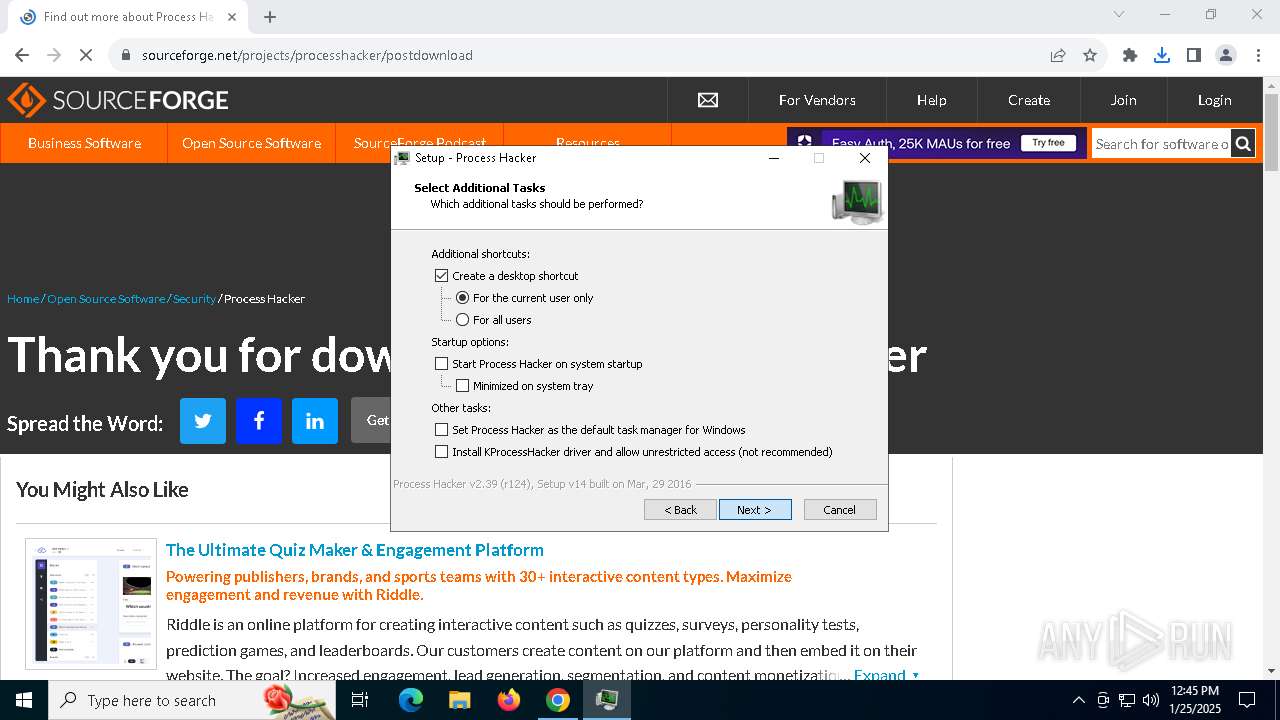Open Business Software menu

coord(84,143)
